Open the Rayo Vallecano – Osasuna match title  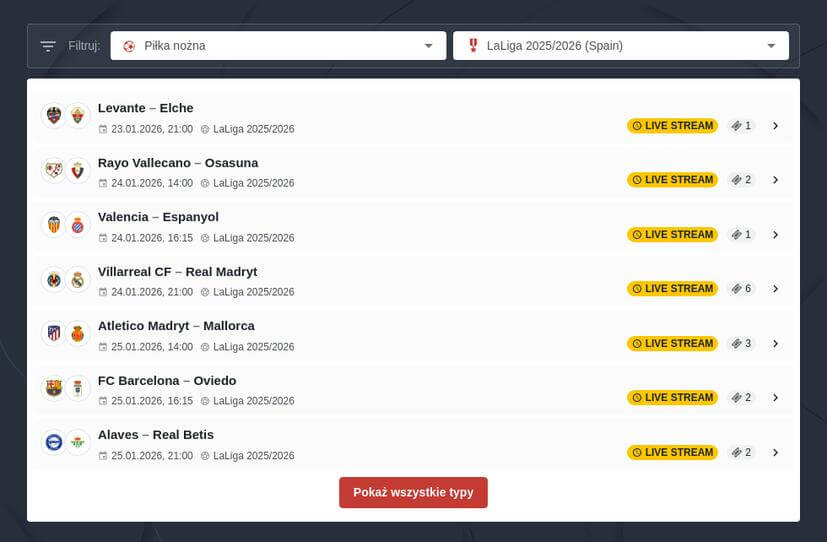click(x=178, y=163)
